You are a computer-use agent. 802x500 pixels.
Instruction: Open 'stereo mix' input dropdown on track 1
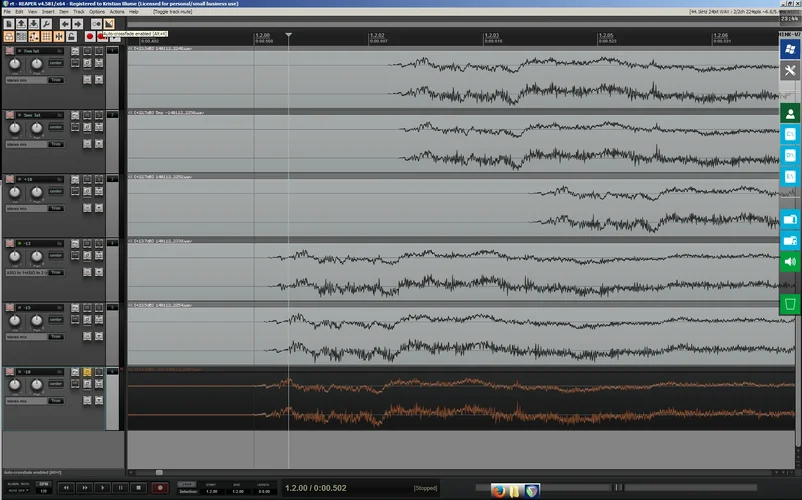(x=25, y=79)
